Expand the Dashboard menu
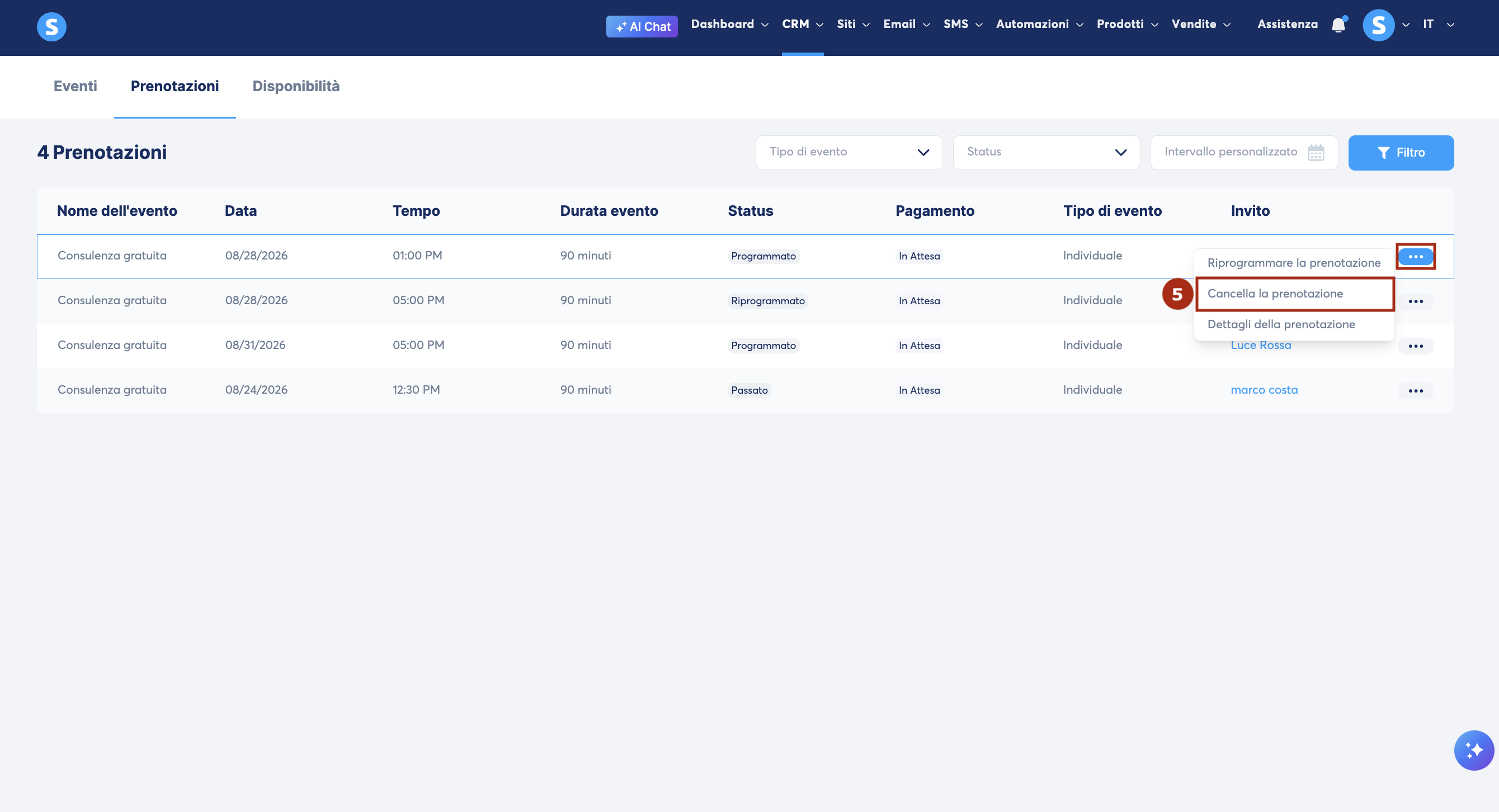 click(729, 24)
